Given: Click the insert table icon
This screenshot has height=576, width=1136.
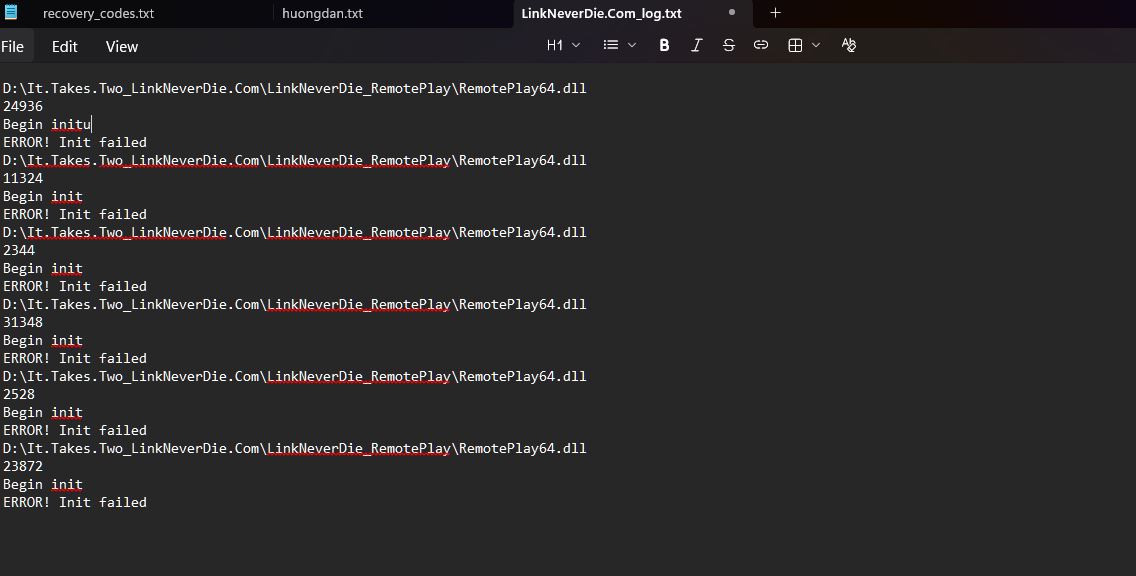Looking at the screenshot, I should pos(795,45).
